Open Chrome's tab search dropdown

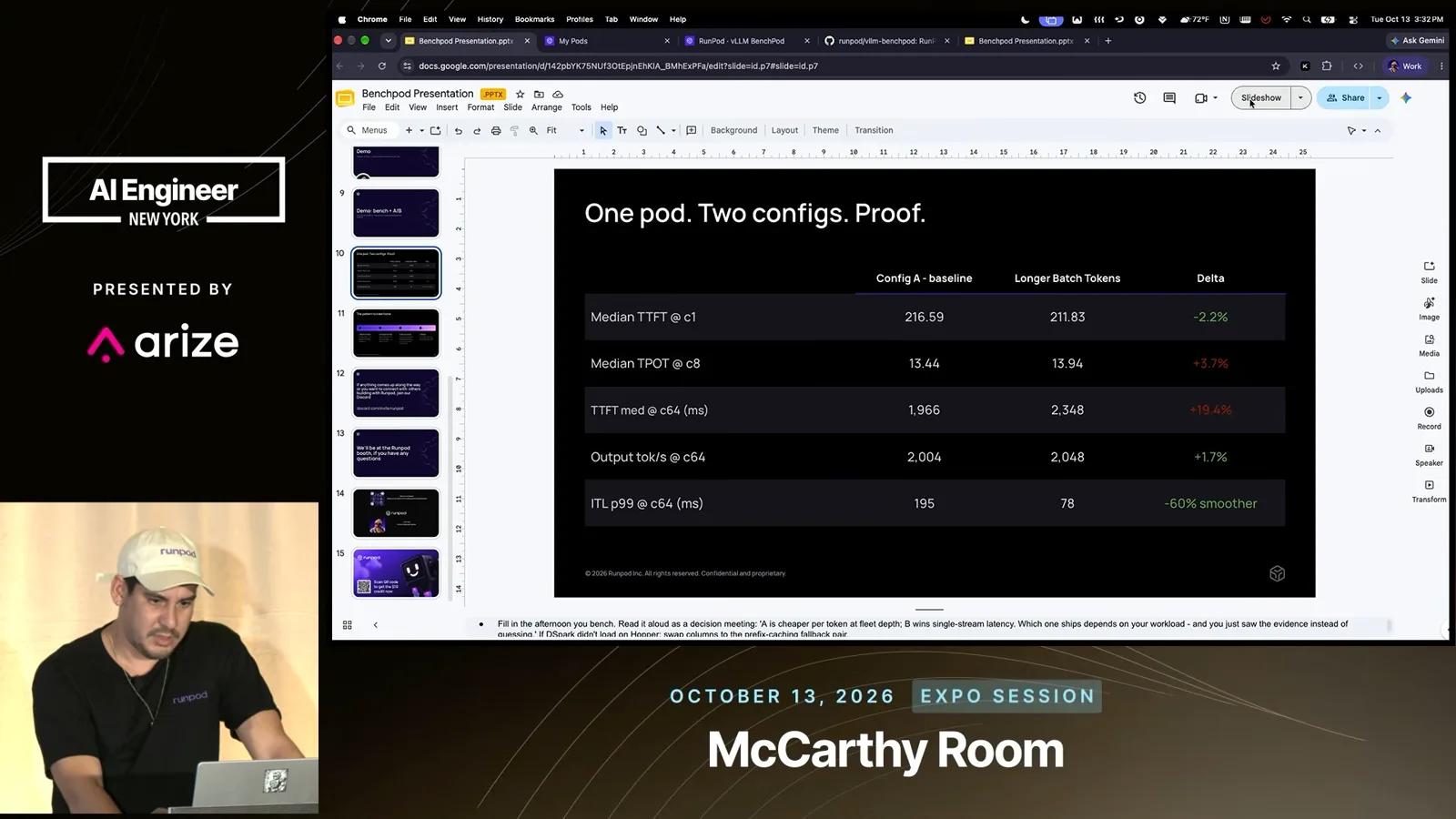tap(389, 40)
